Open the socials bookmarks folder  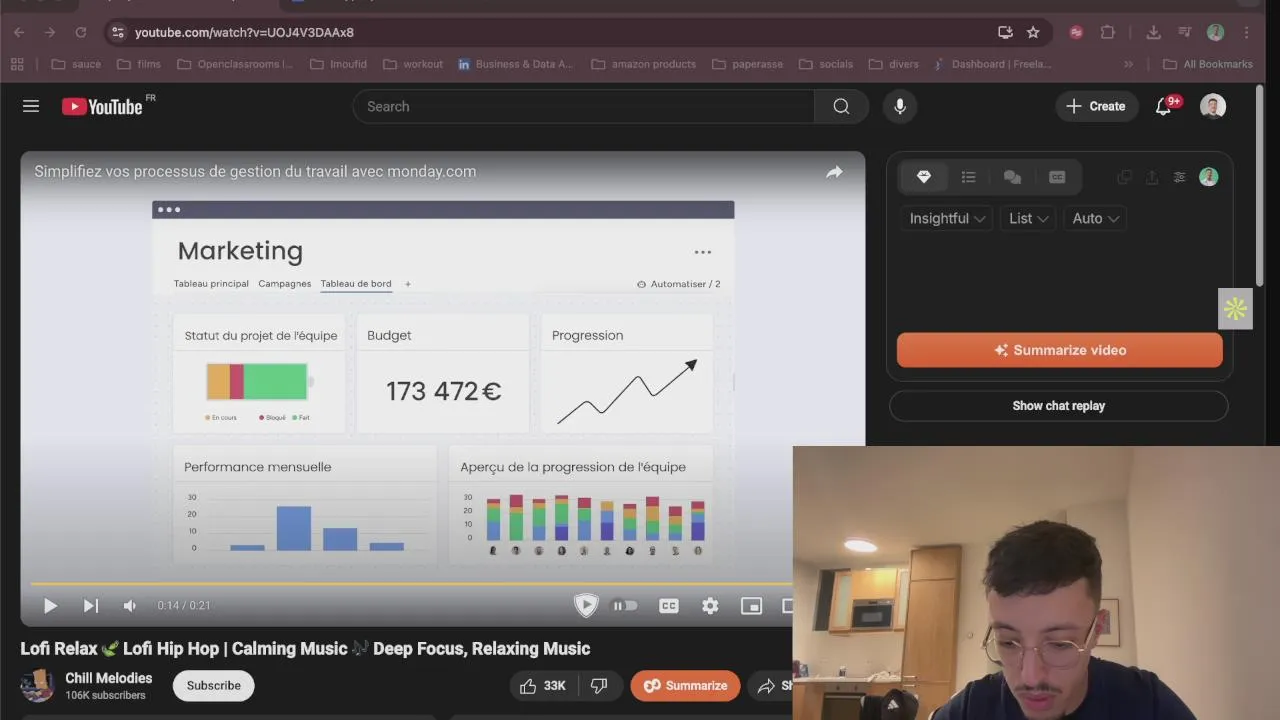tap(826, 64)
